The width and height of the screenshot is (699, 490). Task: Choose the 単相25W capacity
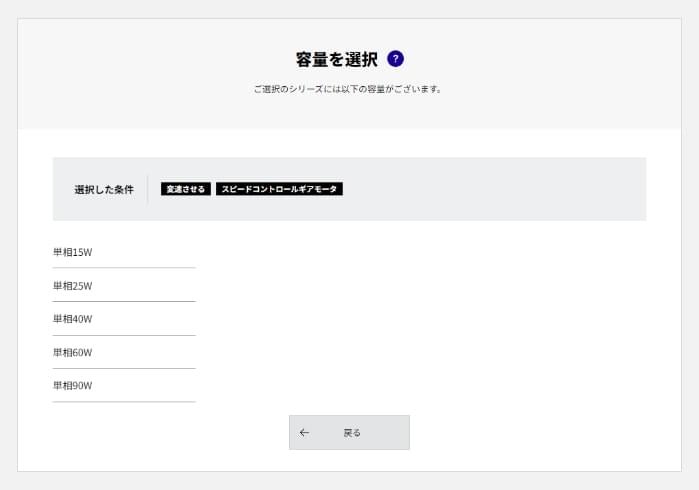(x=124, y=285)
